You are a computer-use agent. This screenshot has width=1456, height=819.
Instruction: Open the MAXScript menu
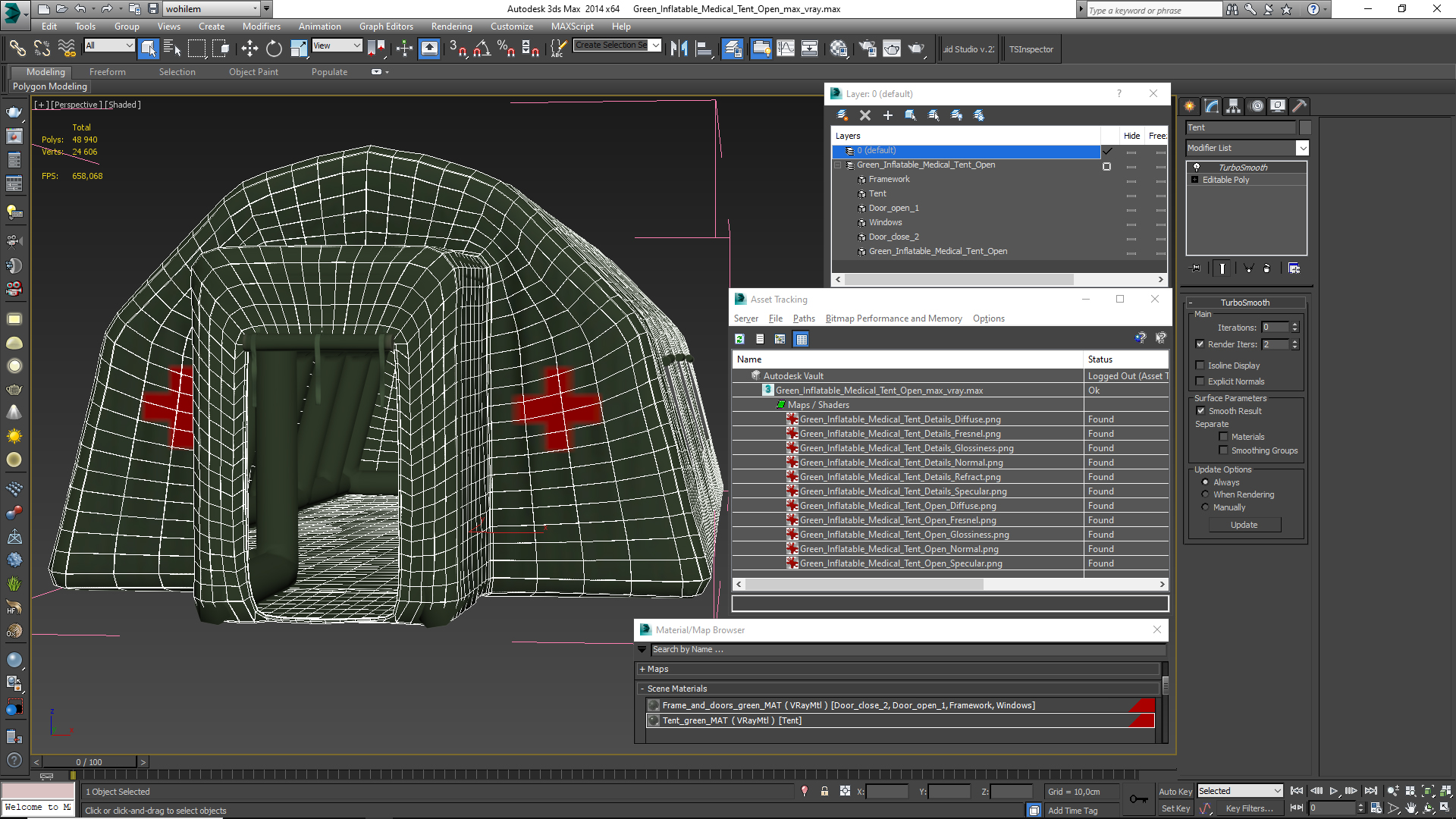click(x=572, y=27)
